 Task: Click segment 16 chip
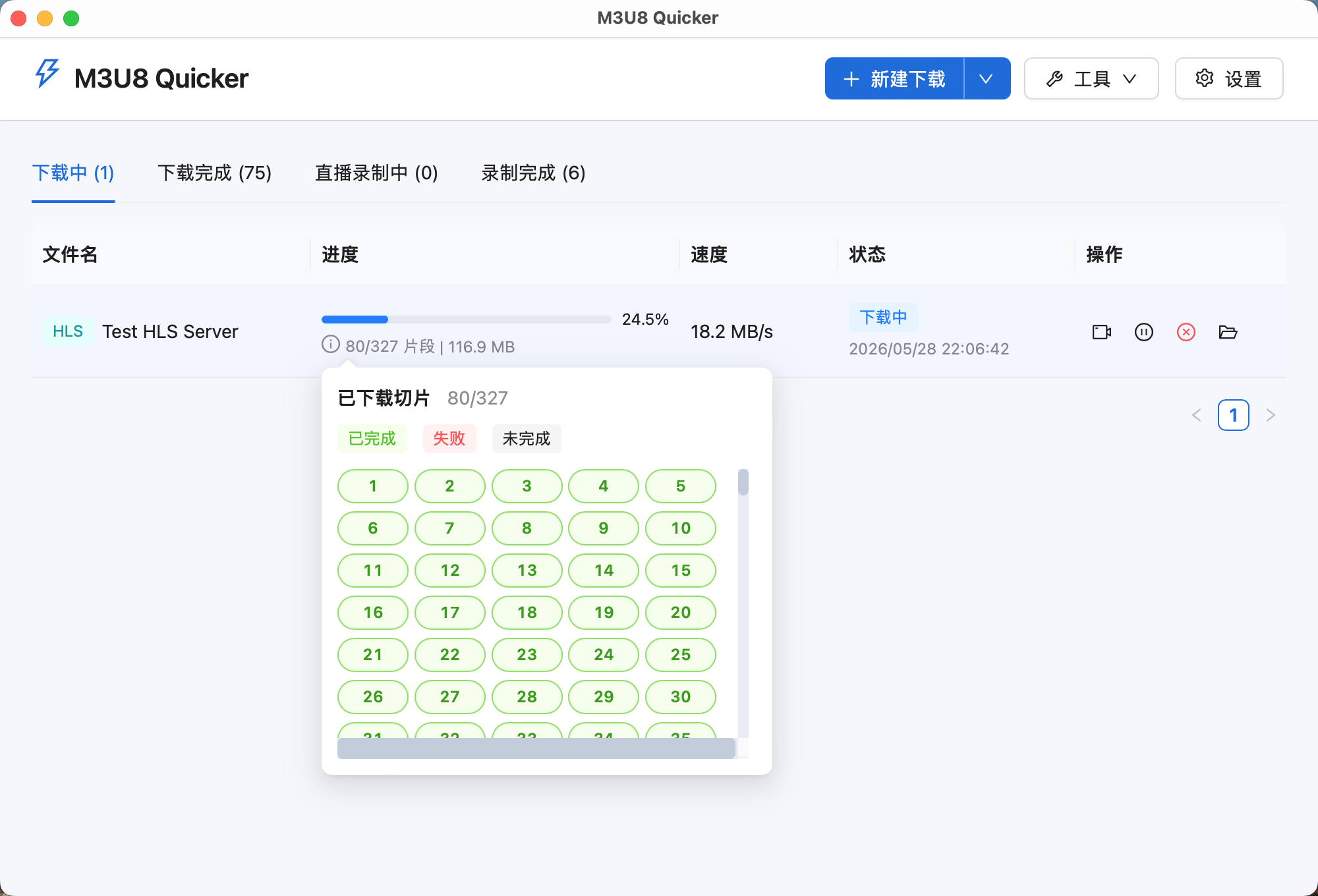[x=373, y=613]
